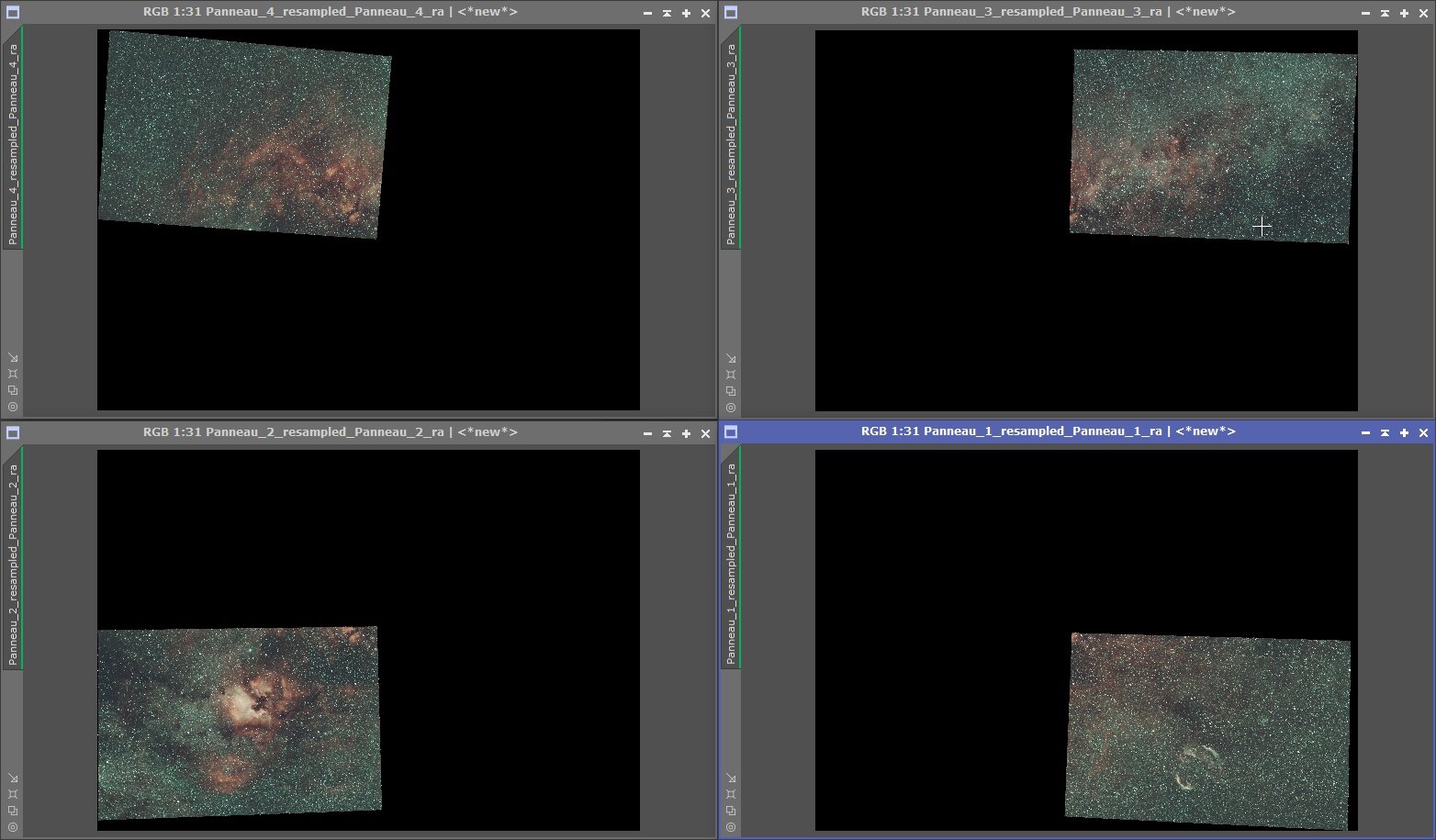1436x840 pixels.
Task: Close the Panneau_1 image window
Action: 1423,432
